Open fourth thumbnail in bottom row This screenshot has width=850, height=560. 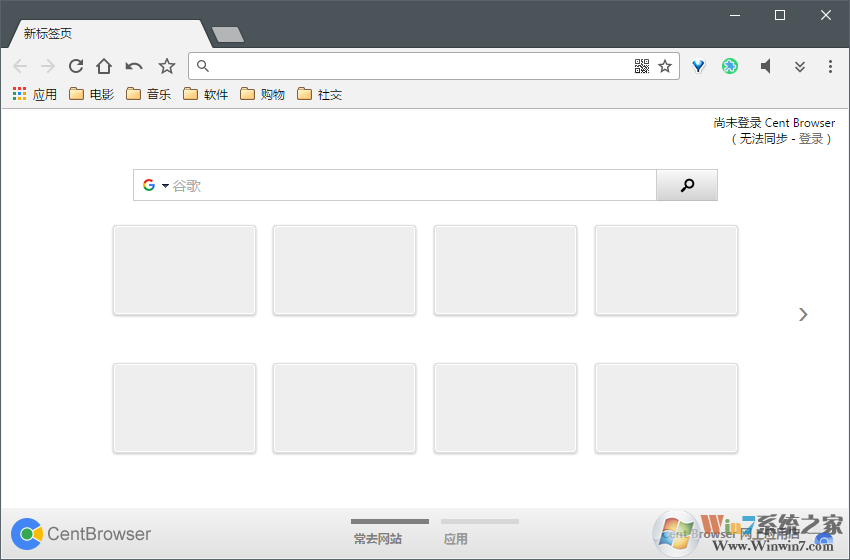click(666, 408)
